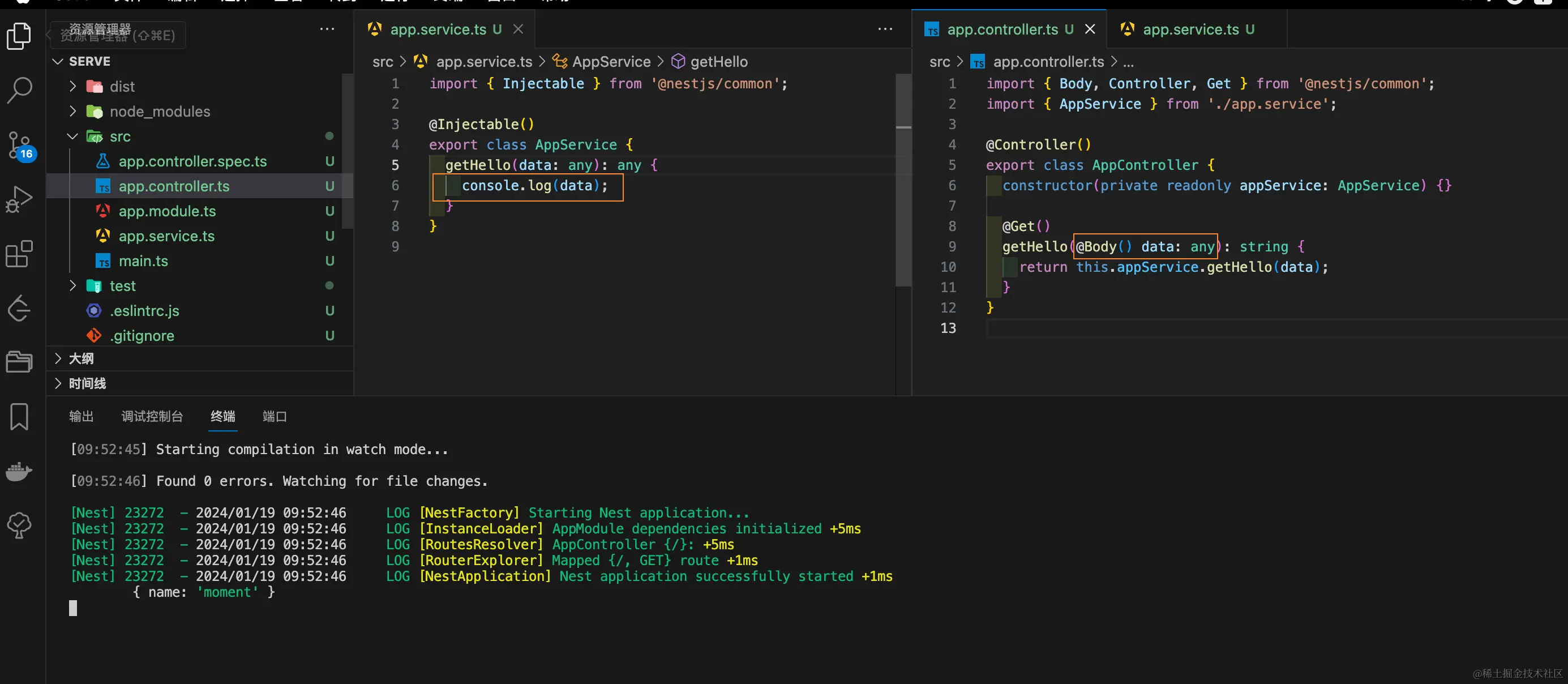
Task: Open the Explorer view in activity bar
Action: (x=19, y=37)
